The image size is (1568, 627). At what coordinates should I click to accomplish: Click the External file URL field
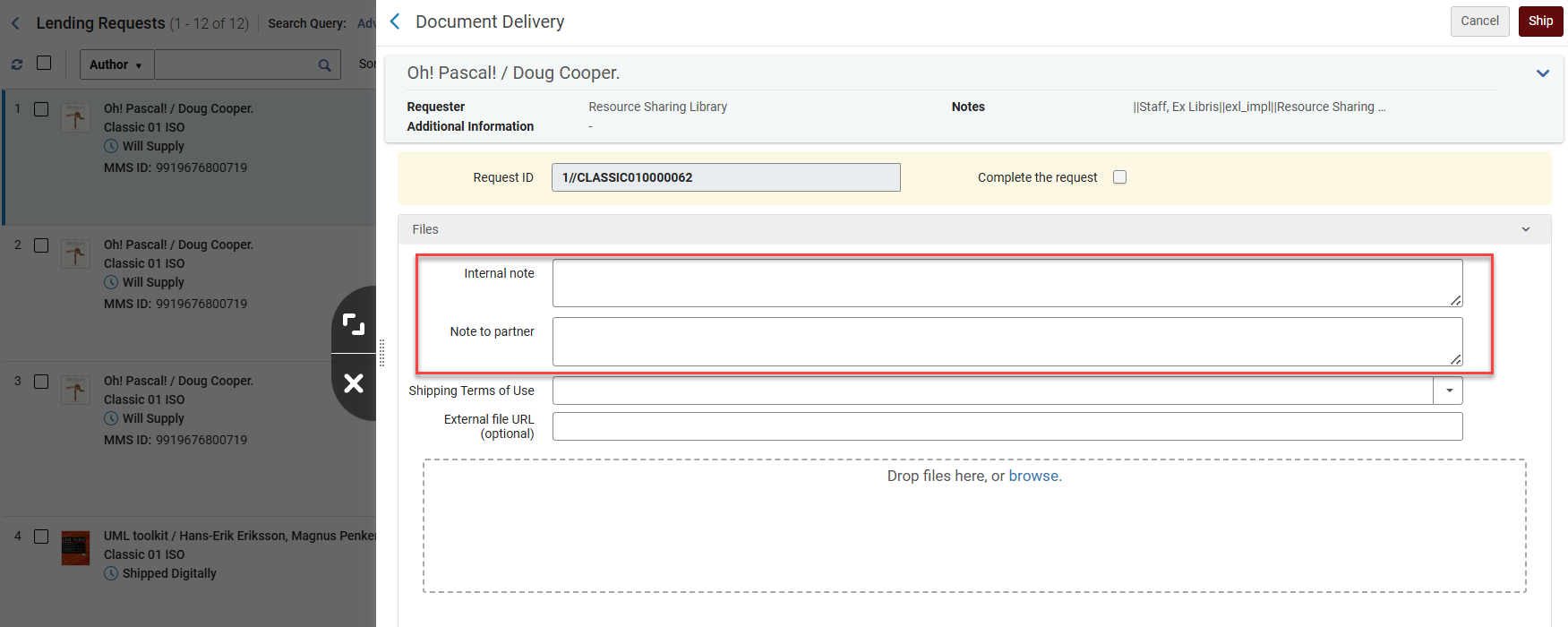[x=1007, y=426]
